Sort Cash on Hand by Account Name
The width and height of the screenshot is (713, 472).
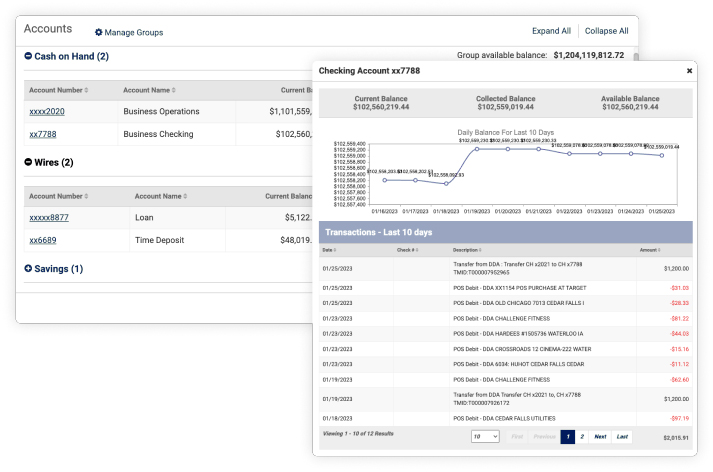(x=149, y=90)
